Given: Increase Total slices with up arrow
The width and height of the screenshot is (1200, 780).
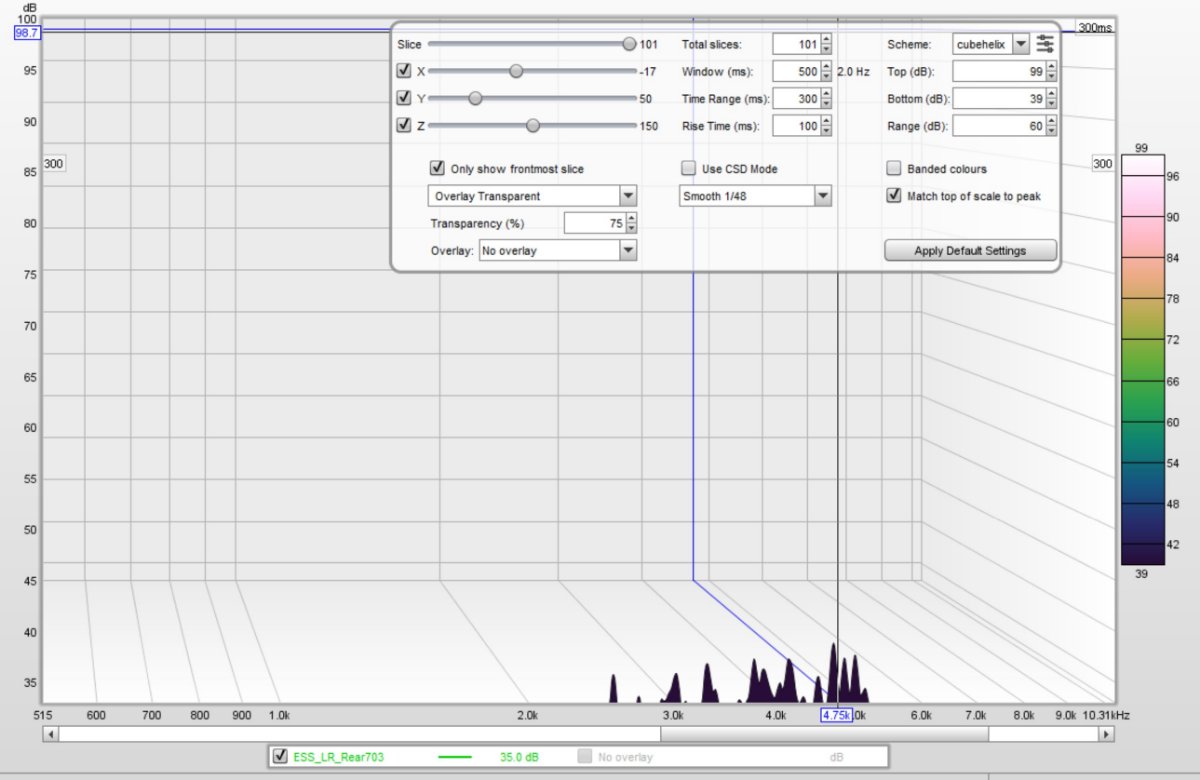Looking at the screenshot, I should pos(826,40).
